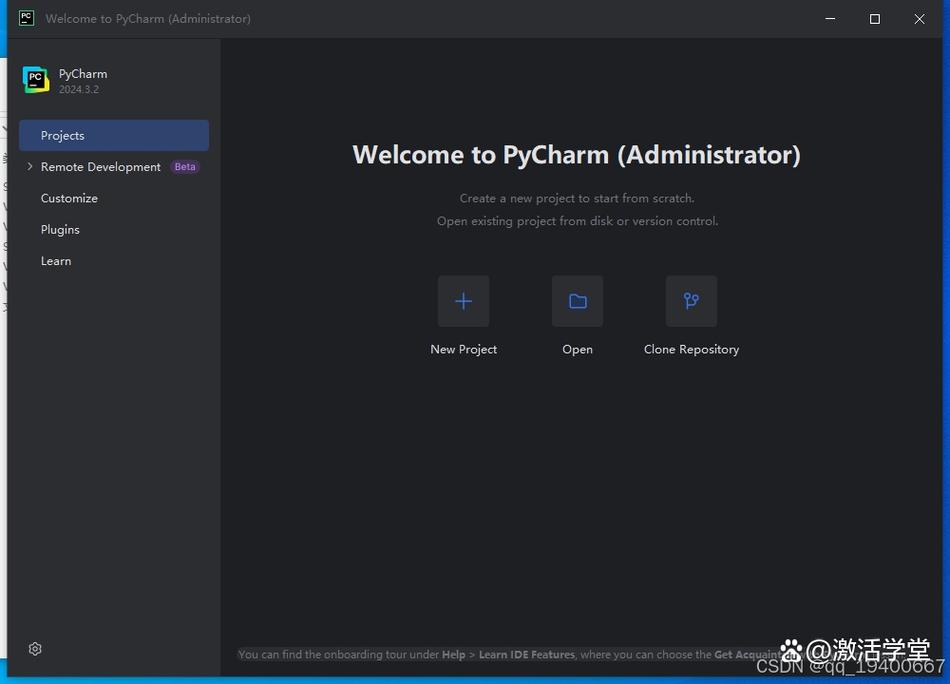Expand the Remote Development section
Screen dimensions: 950x684
pos(29,166)
